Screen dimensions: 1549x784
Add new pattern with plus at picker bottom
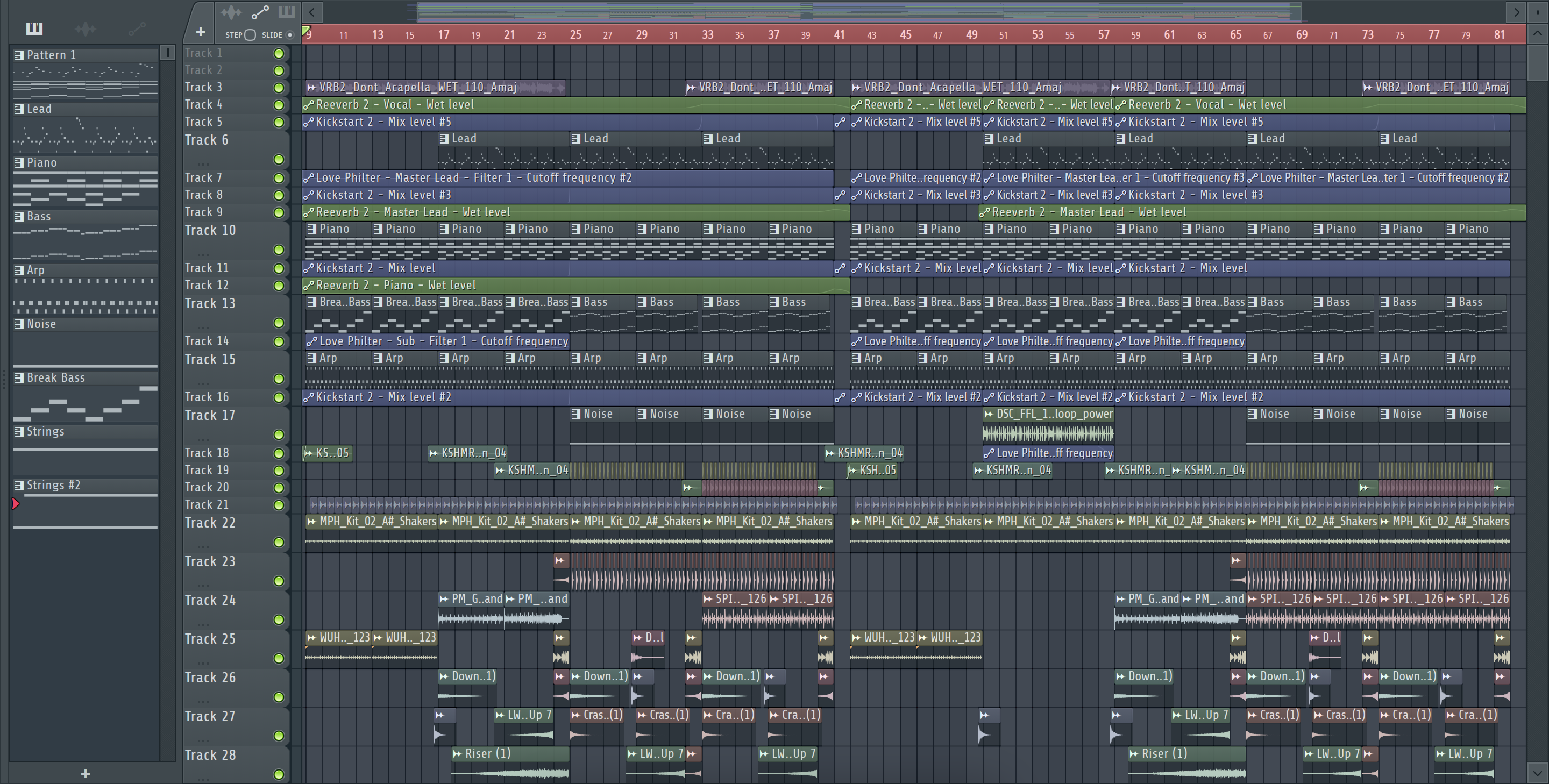pyautogui.click(x=86, y=774)
